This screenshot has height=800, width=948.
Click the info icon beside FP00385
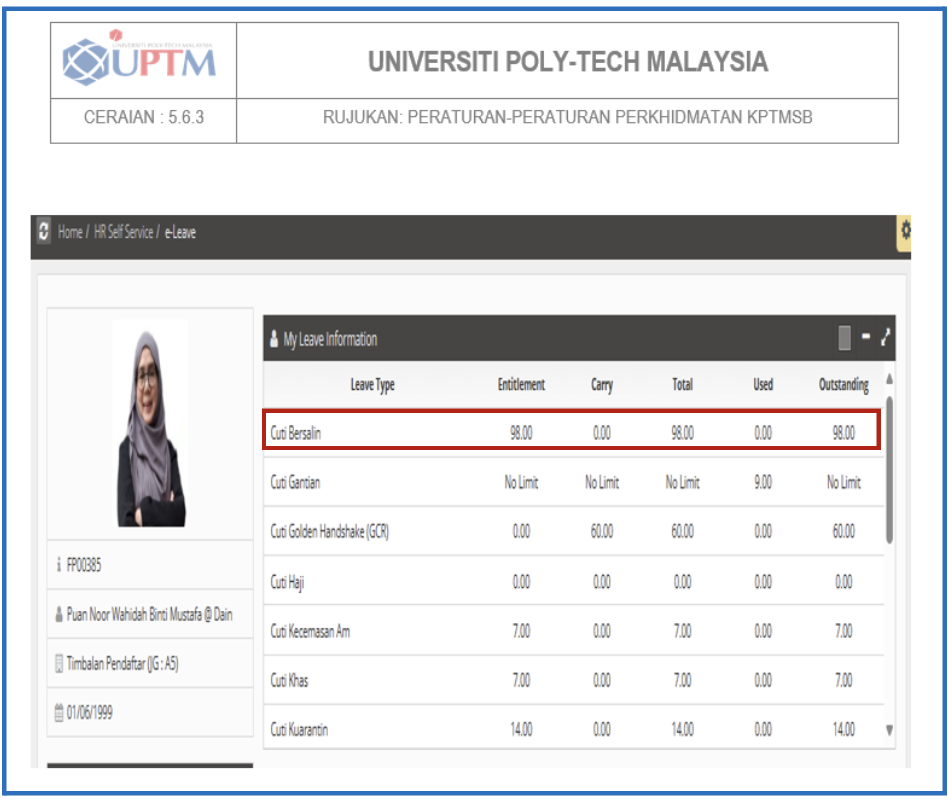pyautogui.click(x=59, y=566)
